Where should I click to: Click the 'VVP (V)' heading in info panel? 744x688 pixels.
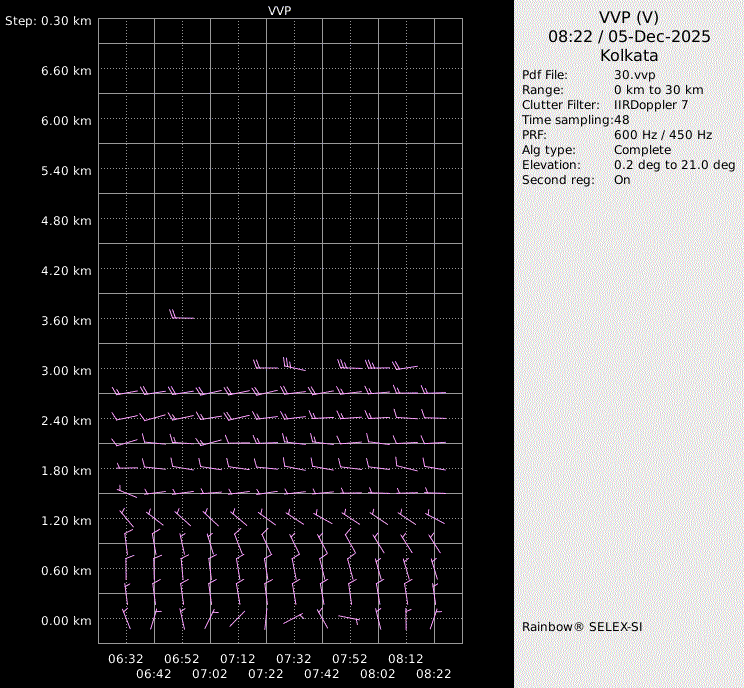coord(629,17)
